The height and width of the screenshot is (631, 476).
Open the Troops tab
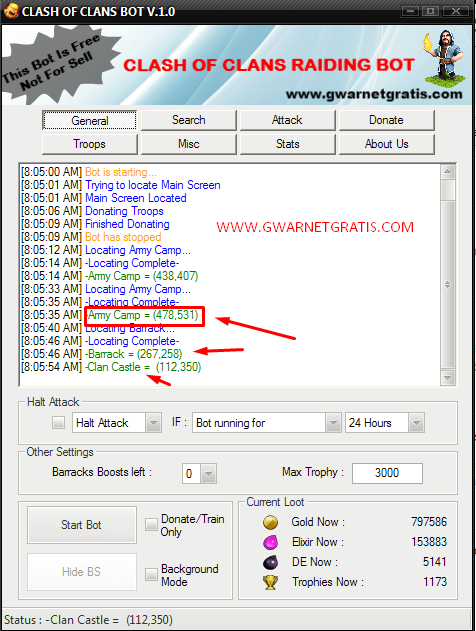click(x=90, y=144)
